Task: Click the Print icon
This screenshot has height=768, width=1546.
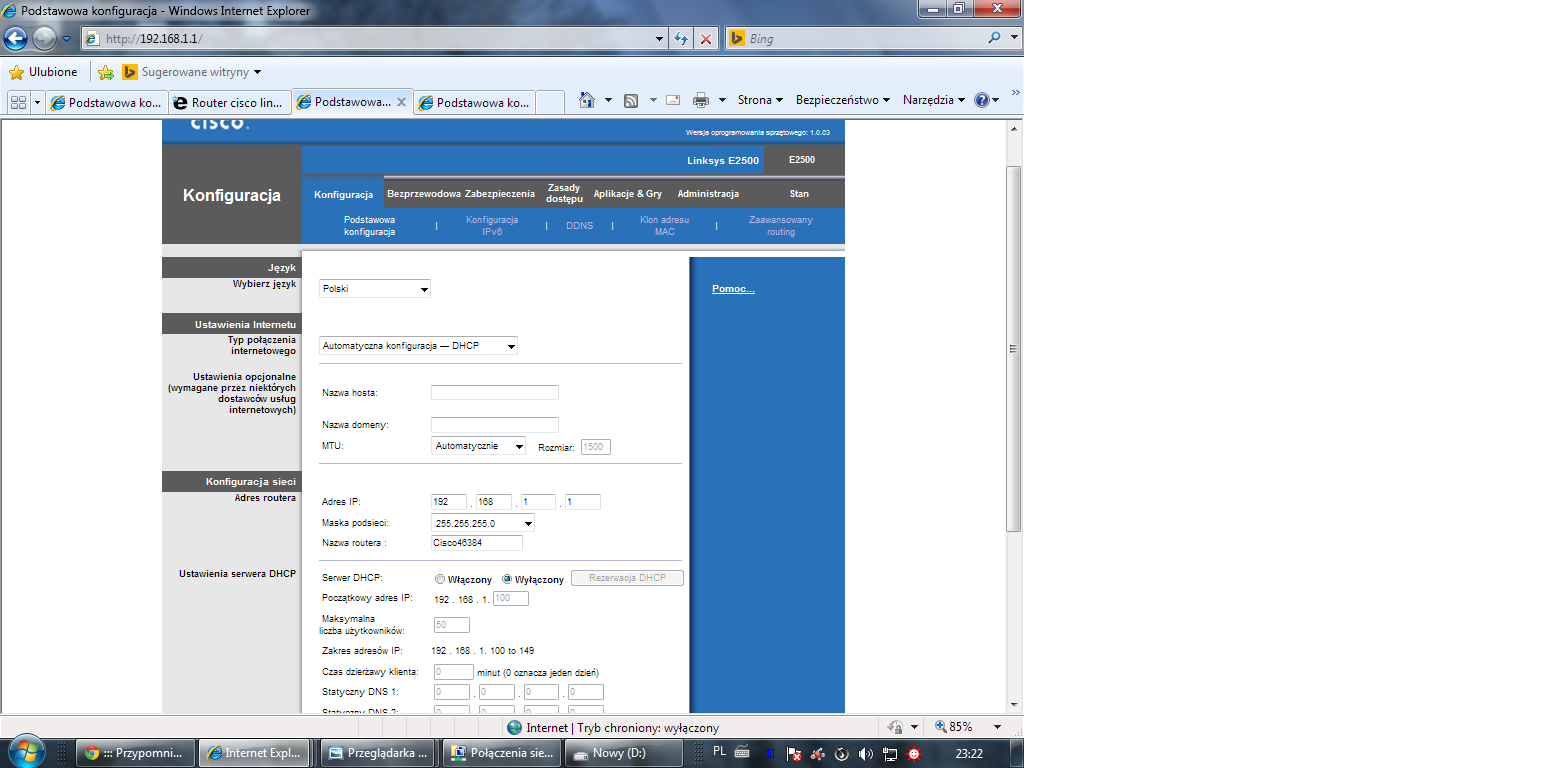Action: point(701,100)
